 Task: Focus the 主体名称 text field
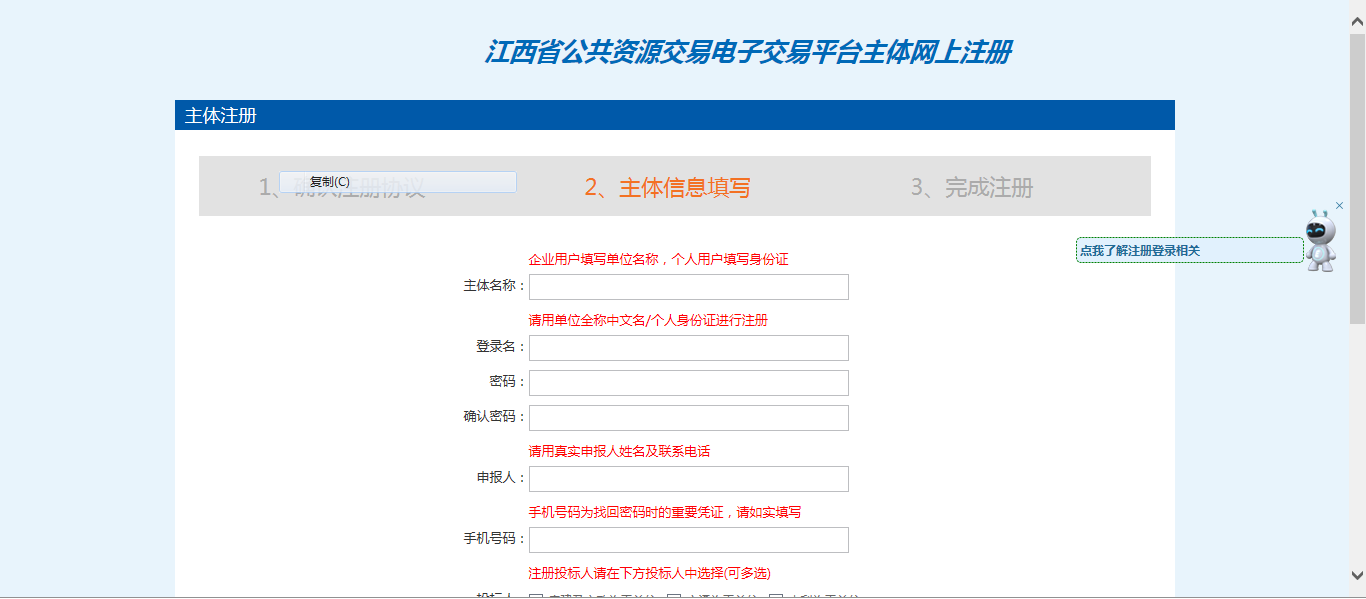[x=688, y=287]
